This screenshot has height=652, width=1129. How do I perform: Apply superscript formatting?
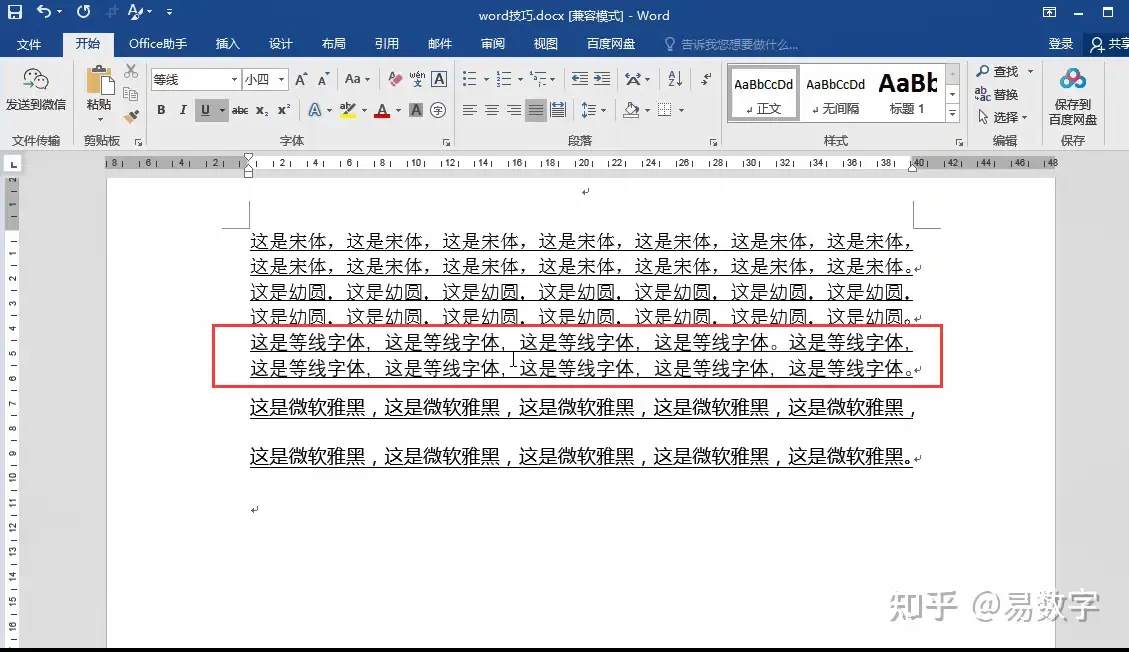(283, 110)
